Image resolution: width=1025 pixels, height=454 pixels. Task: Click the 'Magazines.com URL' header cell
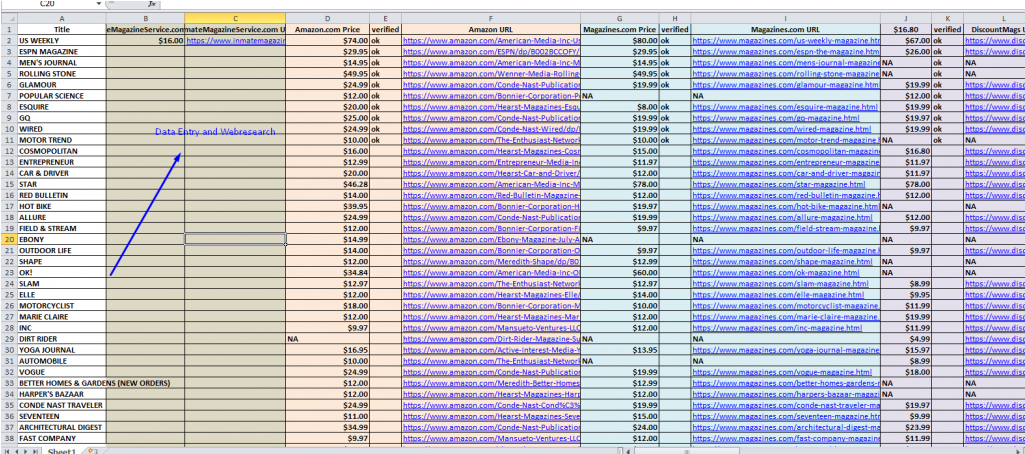[x=786, y=29]
